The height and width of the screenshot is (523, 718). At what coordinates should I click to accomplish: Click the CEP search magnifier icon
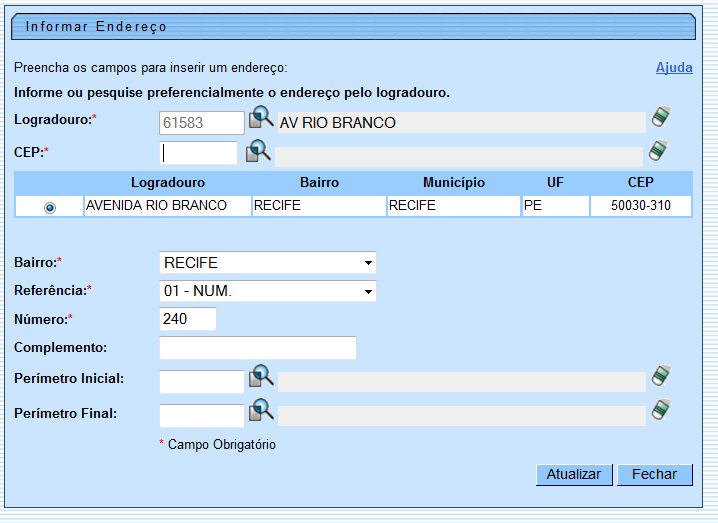click(258, 151)
